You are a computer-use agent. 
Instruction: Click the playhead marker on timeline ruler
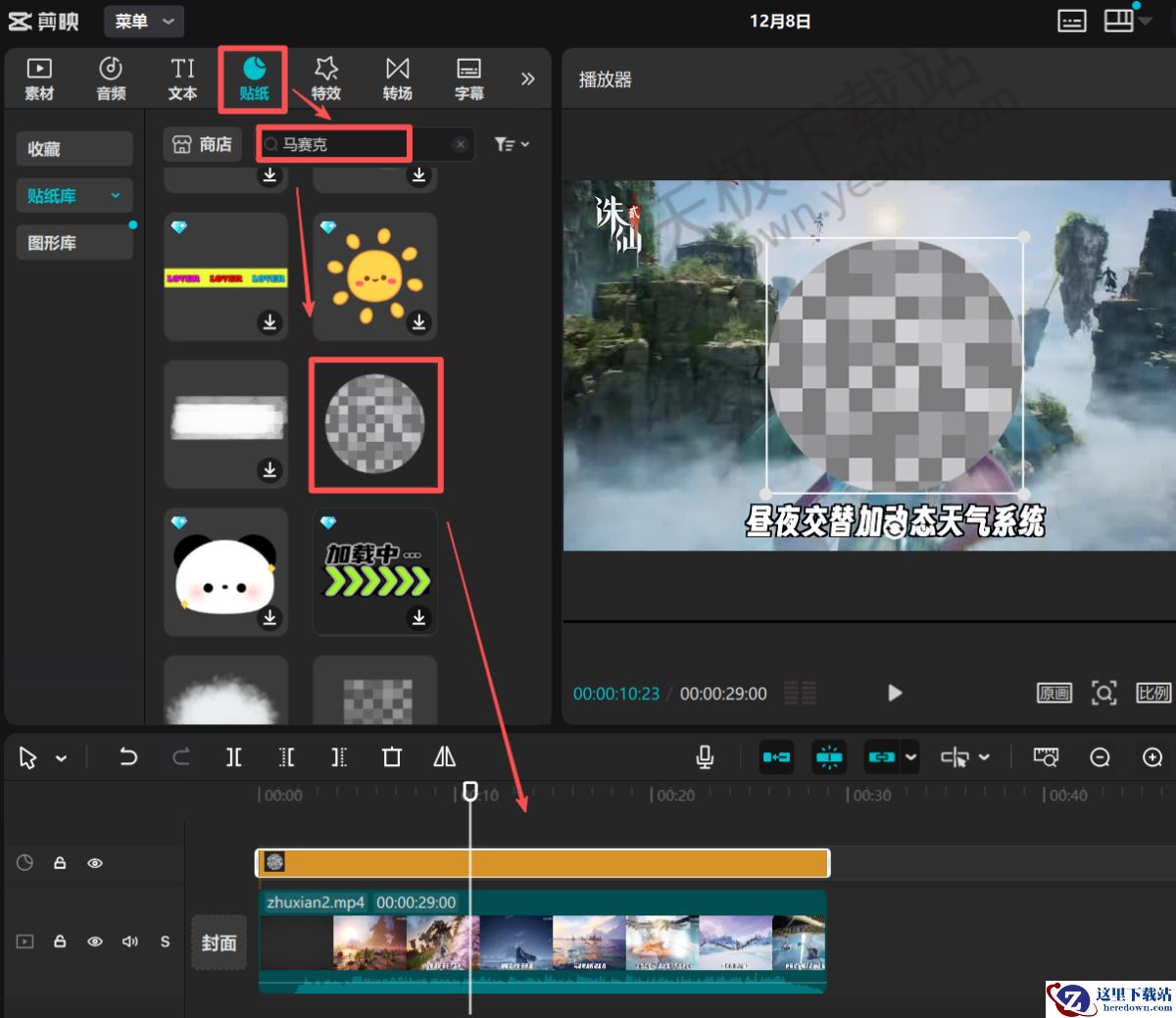tap(470, 791)
